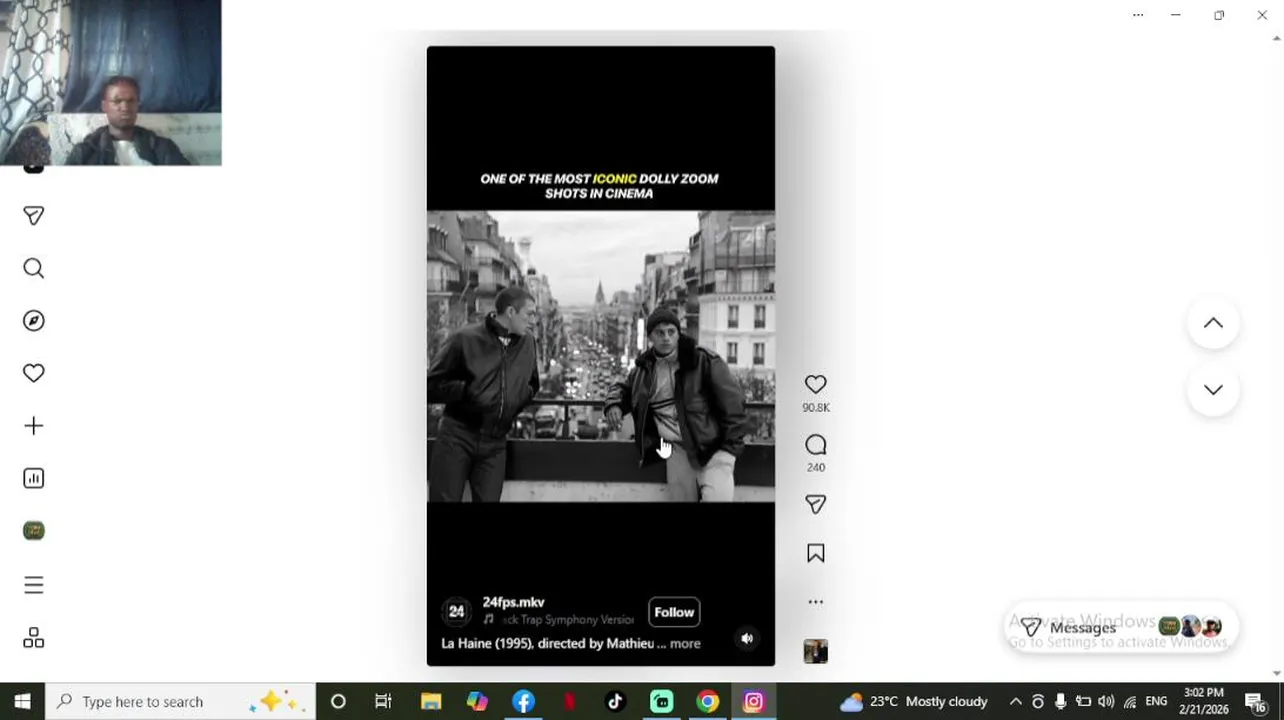This screenshot has width=1284, height=720.
Task: Open volume control in system tray
Action: tap(1106, 701)
